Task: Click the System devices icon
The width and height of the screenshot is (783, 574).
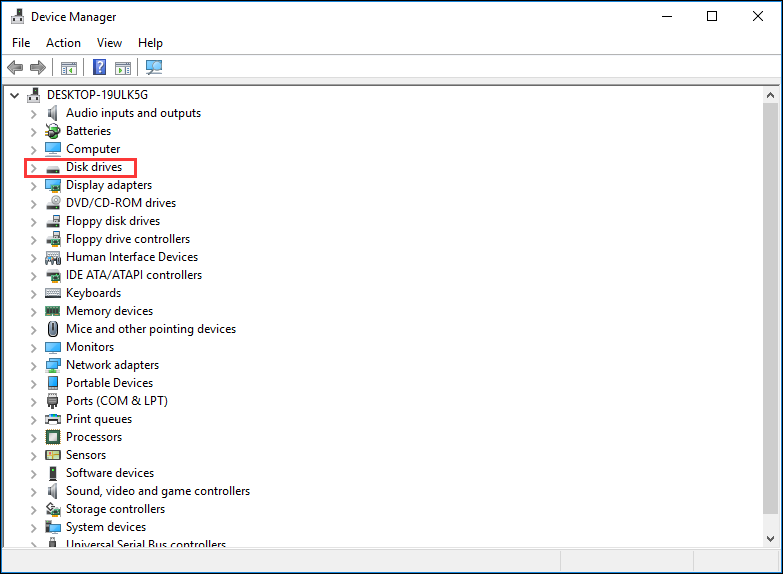Action: click(52, 527)
